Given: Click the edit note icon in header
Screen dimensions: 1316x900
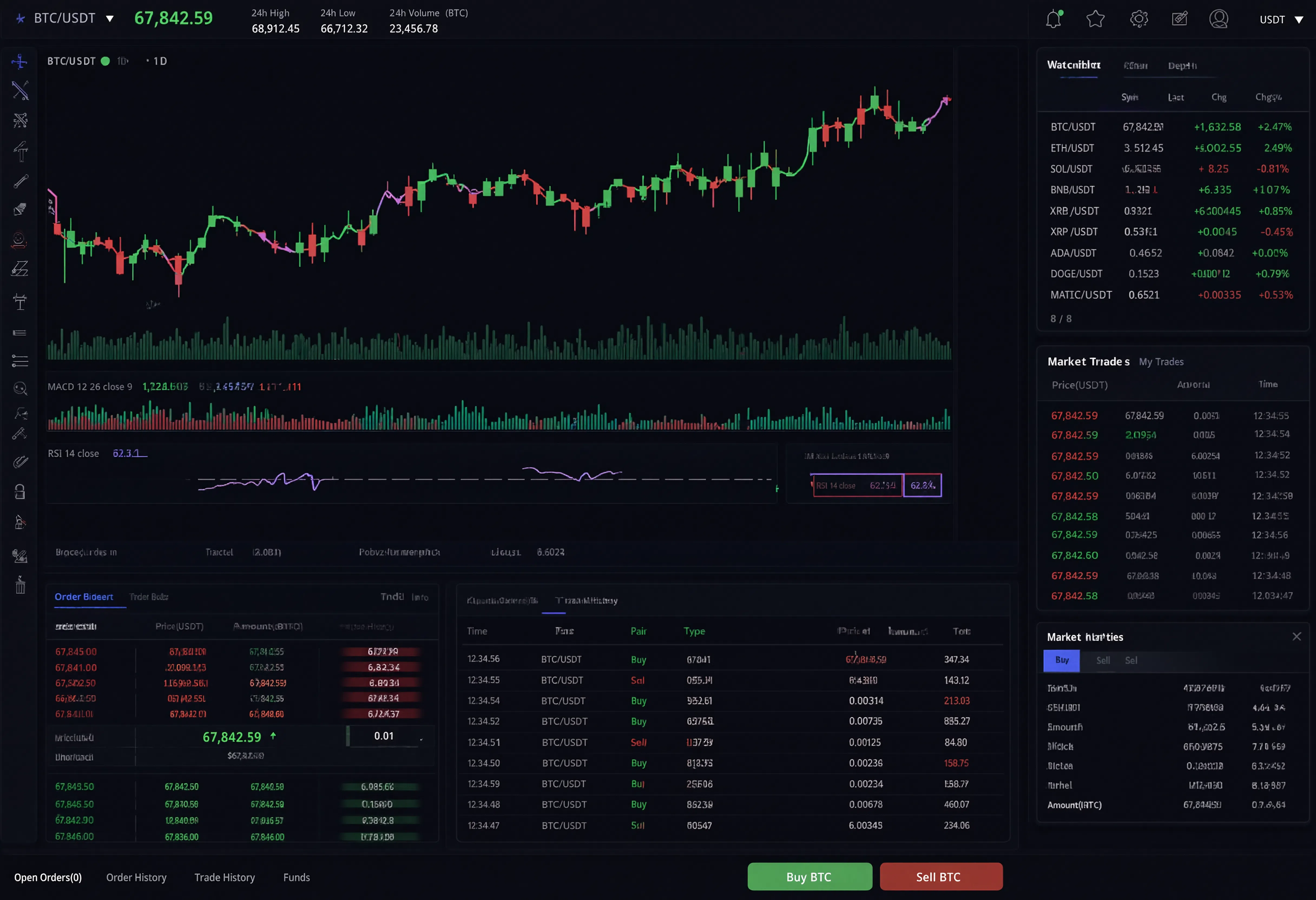Looking at the screenshot, I should click(x=1180, y=19).
